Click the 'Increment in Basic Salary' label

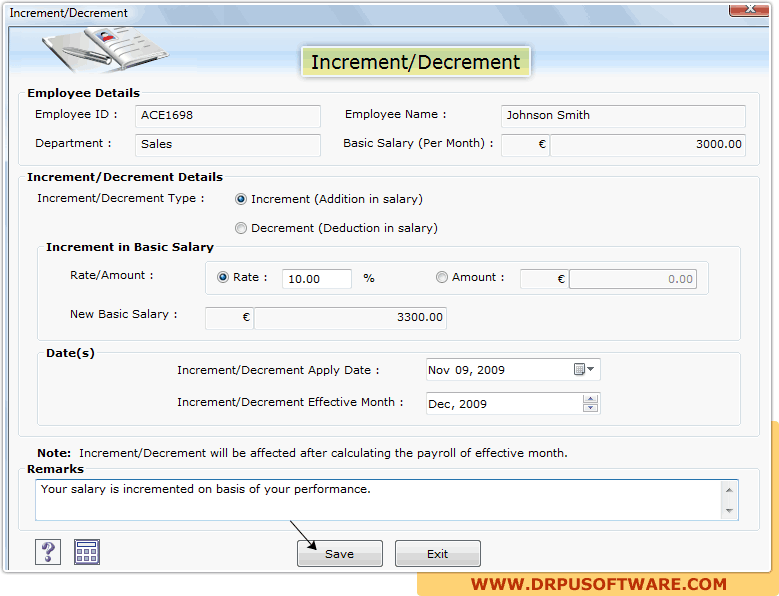[x=130, y=247]
